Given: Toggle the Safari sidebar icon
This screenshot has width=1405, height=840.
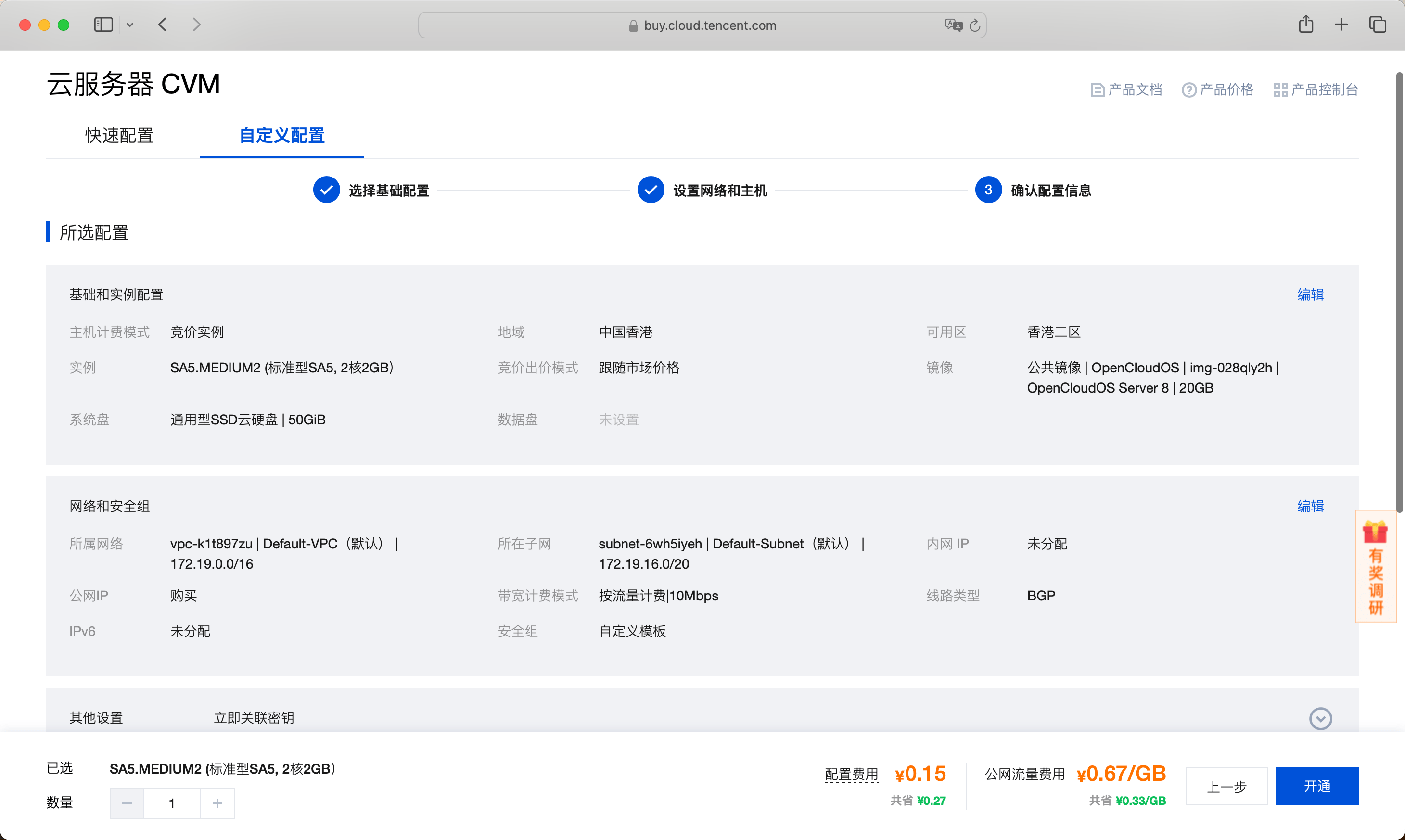Looking at the screenshot, I should [x=103, y=25].
